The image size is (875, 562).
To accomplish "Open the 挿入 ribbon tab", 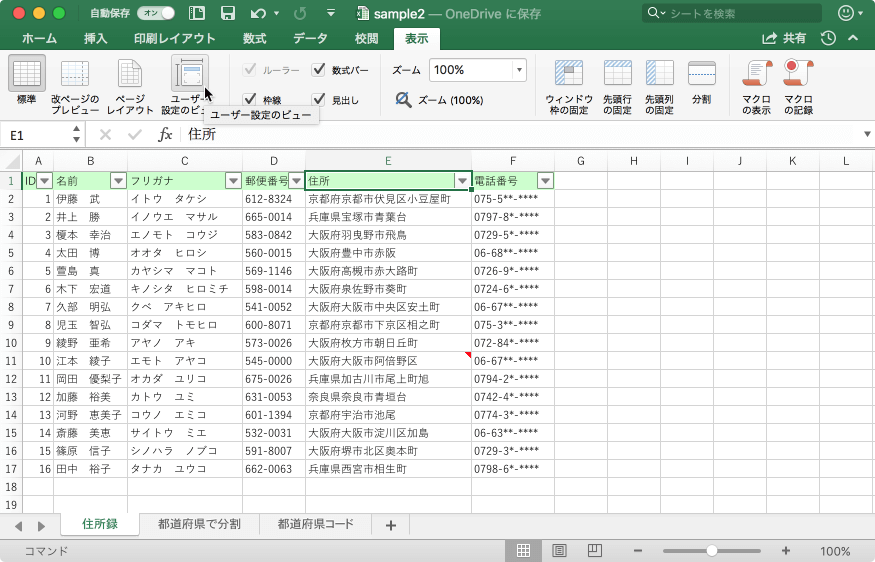I will [95, 39].
